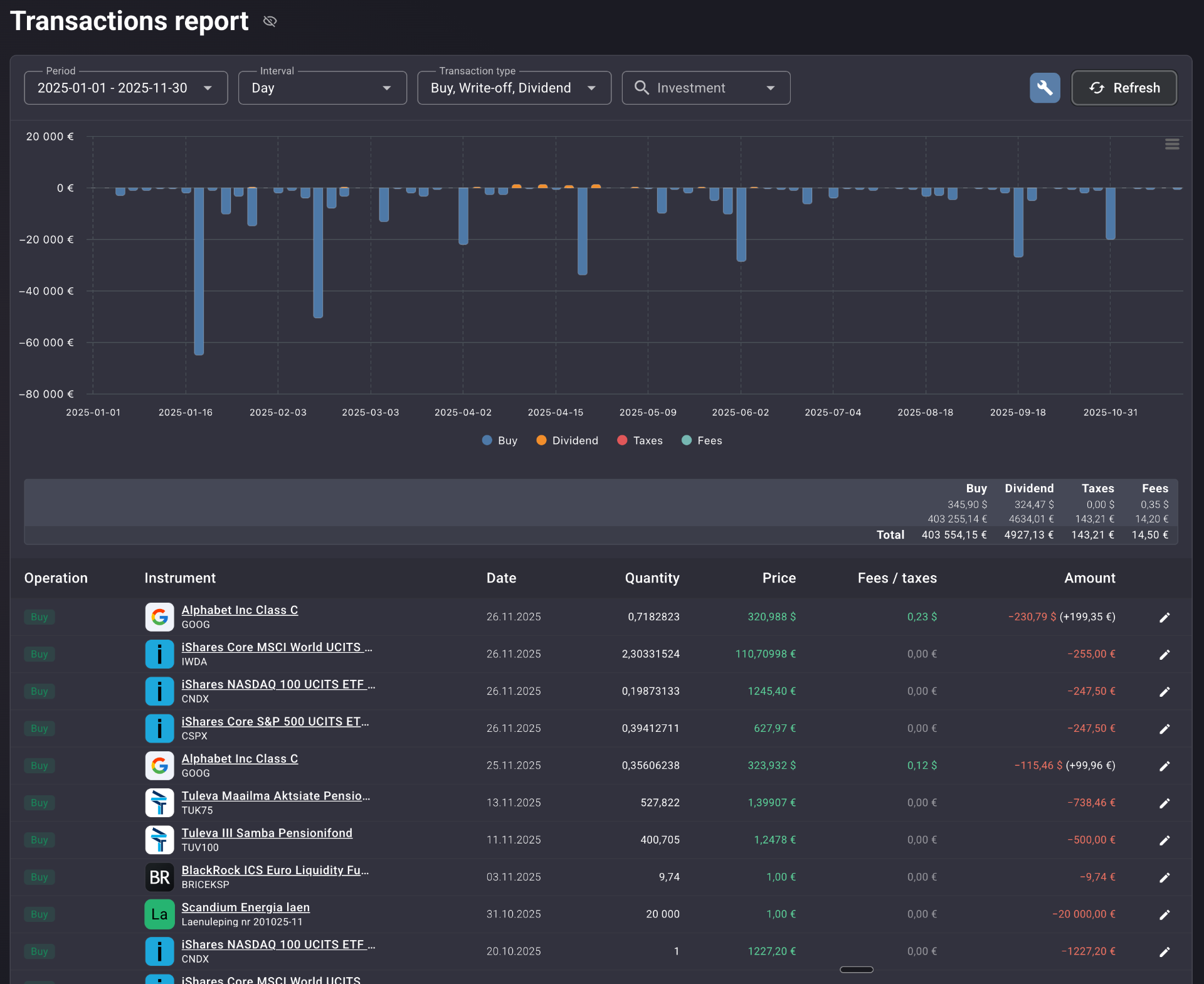Expand the Interval dropdown set to Day

322,88
